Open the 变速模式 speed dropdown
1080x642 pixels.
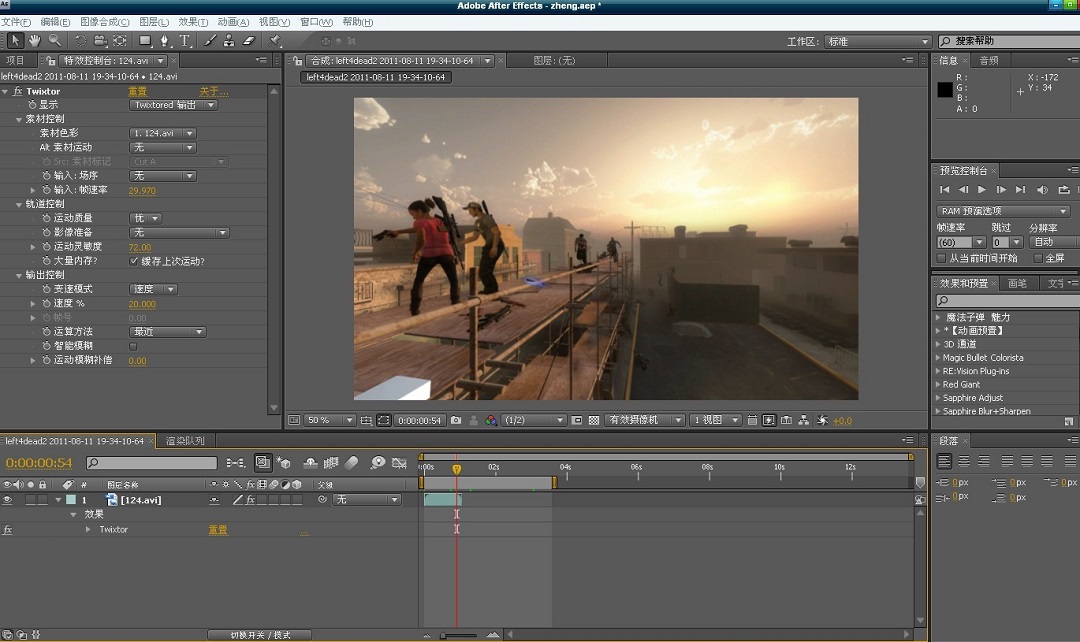click(154, 289)
